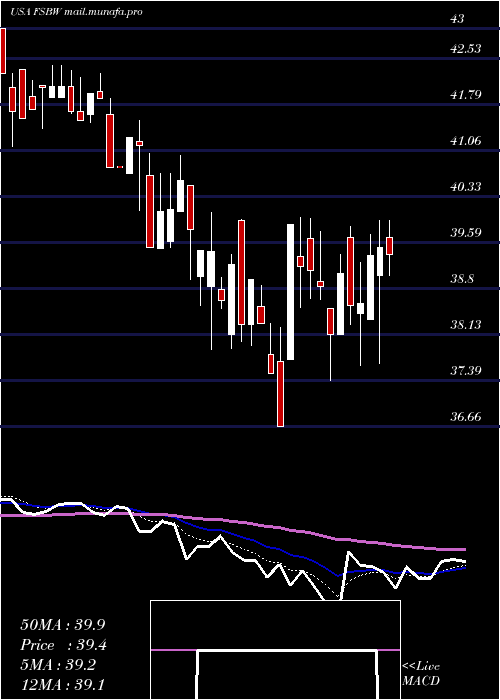Image resolution: width=500 pixels, height=700 pixels.
Task: Click the last red candlestick on the right
Action: click(x=389, y=246)
